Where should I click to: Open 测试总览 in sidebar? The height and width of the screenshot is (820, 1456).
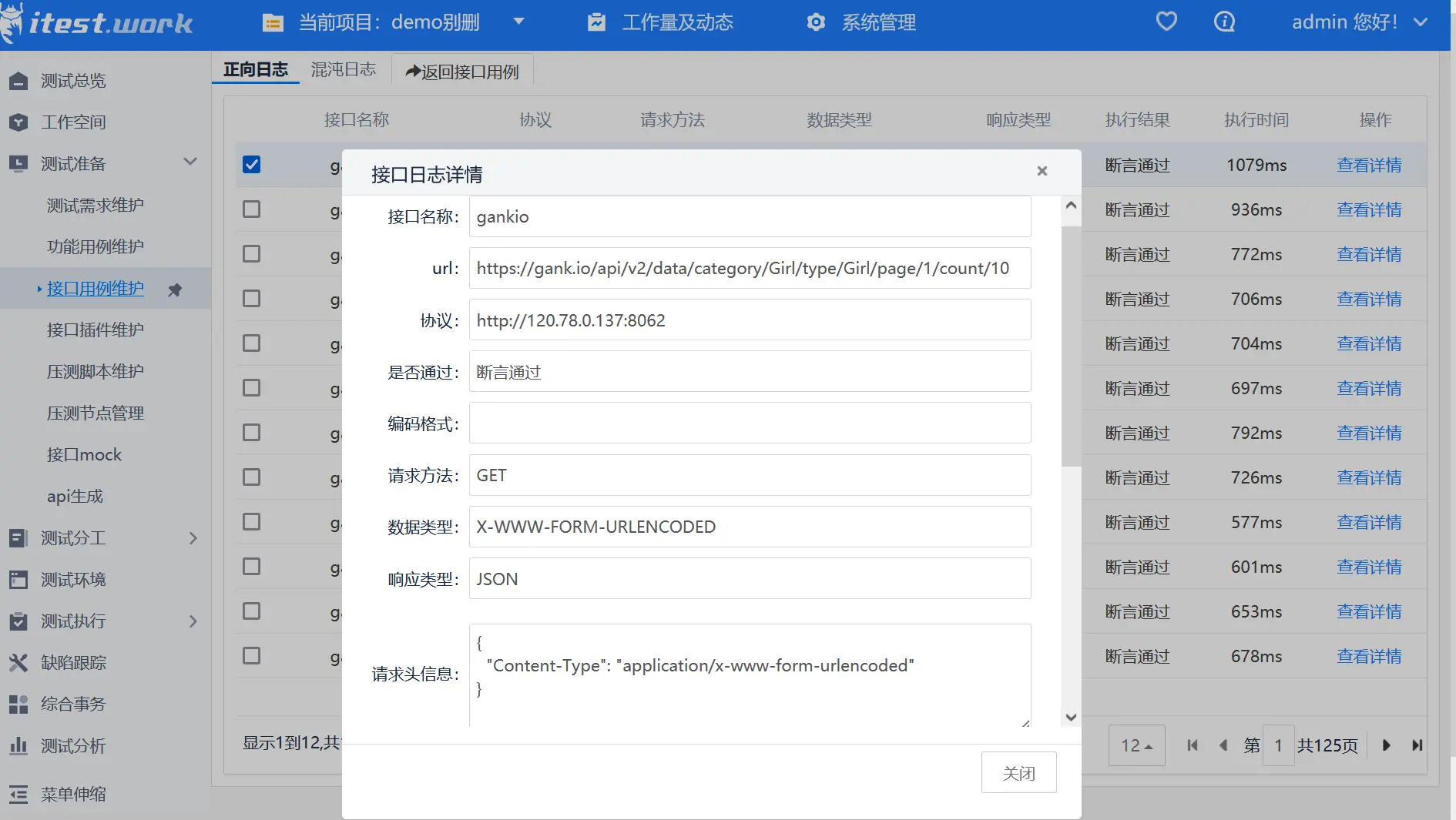click(x=73, y=81)
